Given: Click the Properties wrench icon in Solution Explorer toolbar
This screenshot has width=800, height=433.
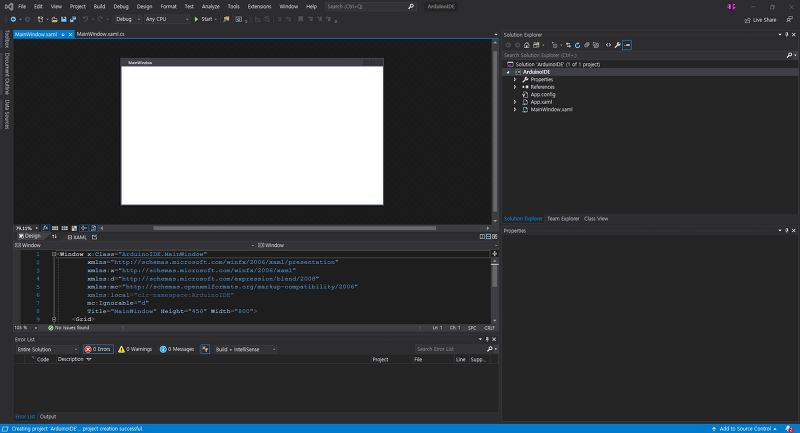Looking at the screenshot, I should click(x=617, y=45).
